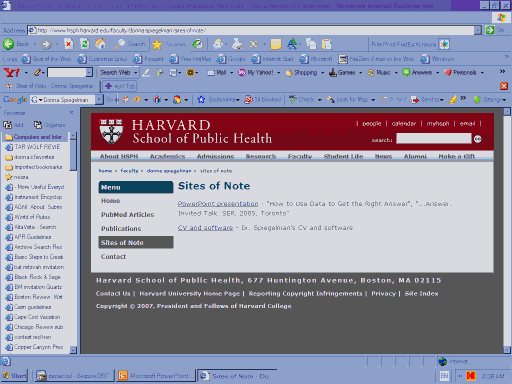512x384 pixels.
Task: Click the Add Tab plus button
Action: (x=120, y=86)
